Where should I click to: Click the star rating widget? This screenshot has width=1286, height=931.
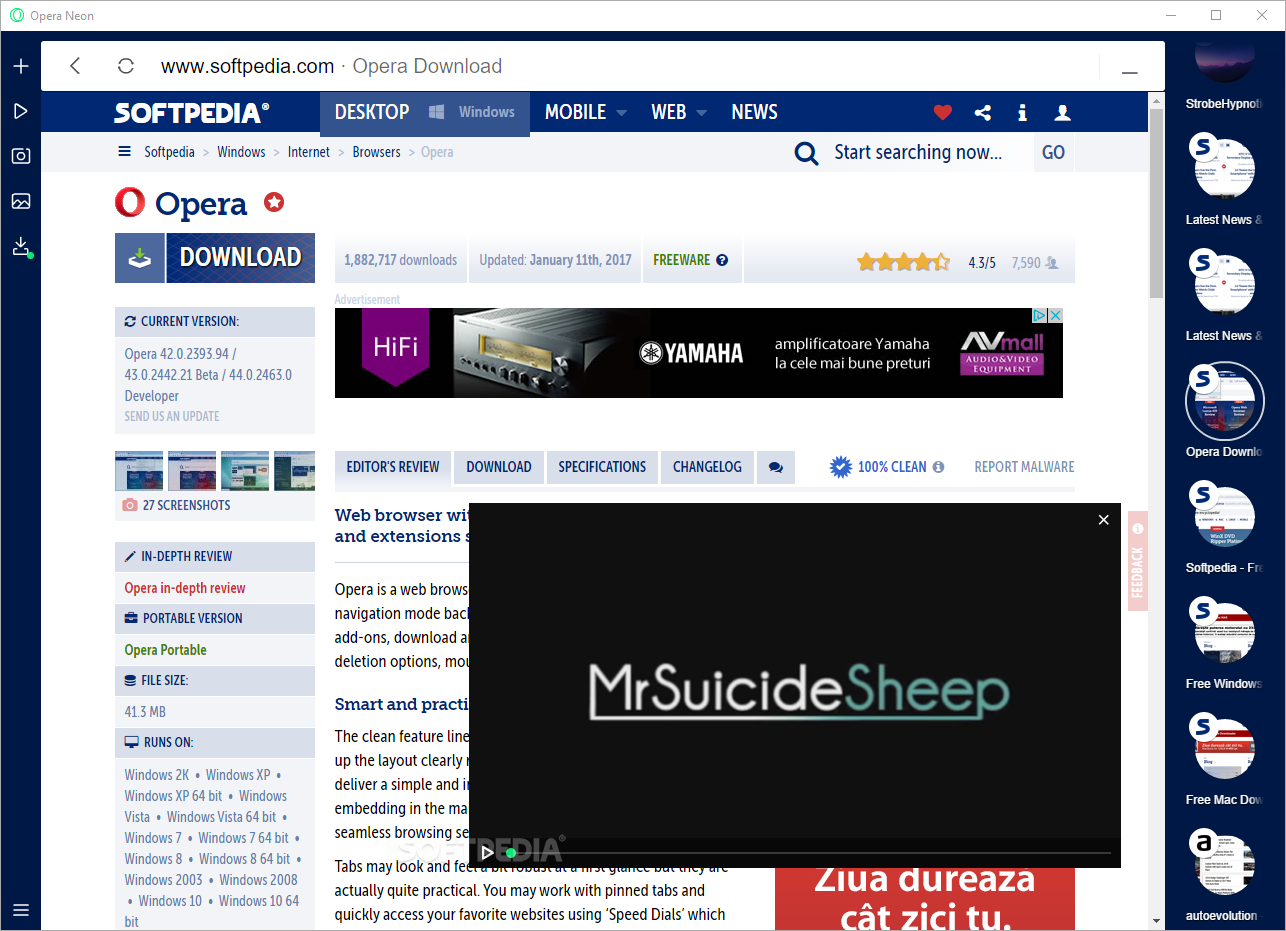pos(904,262)
